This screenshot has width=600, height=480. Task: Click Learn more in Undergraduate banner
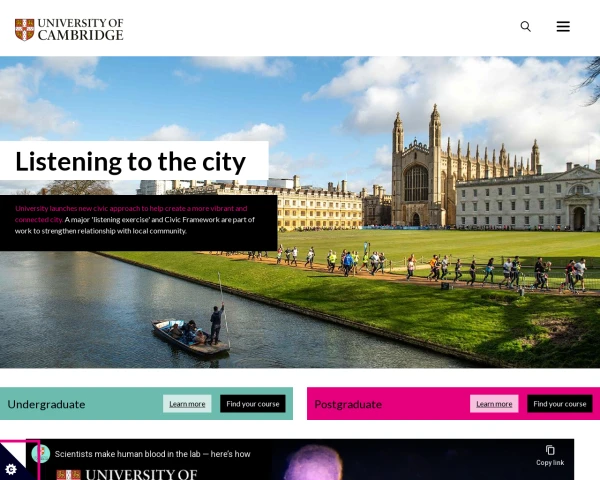[187, 404]
